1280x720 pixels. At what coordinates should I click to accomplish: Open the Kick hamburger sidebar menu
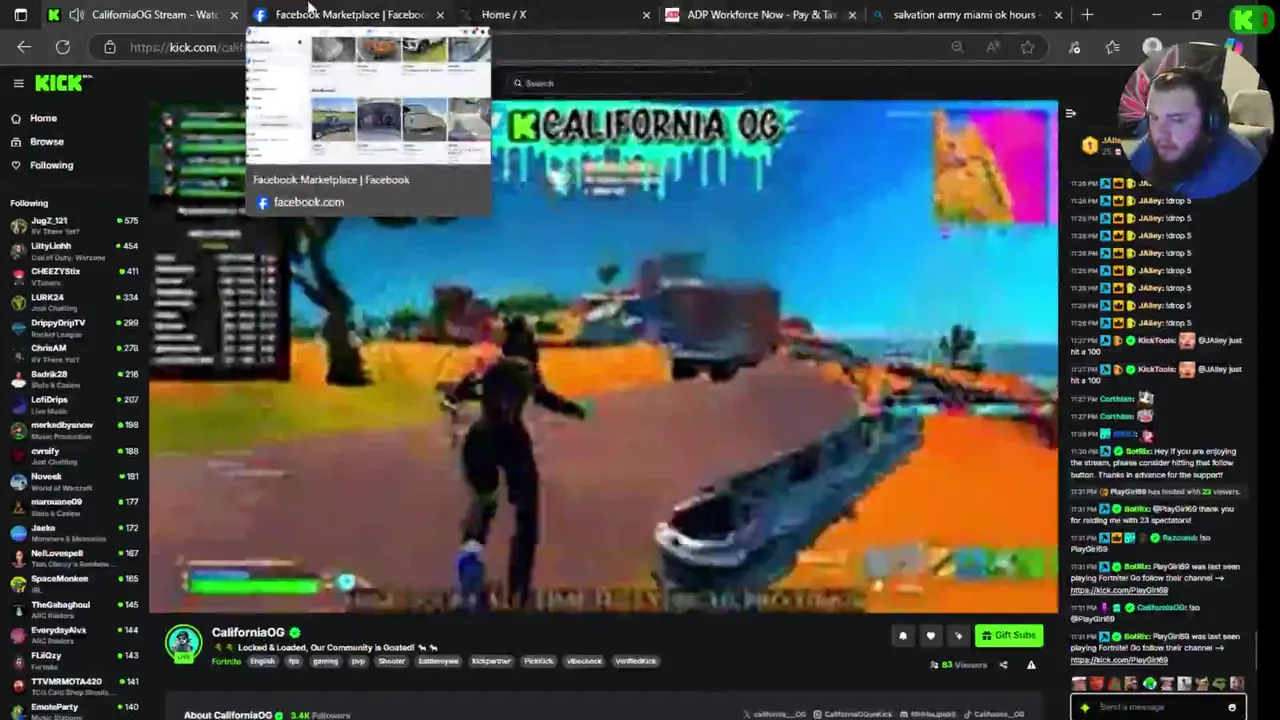point(18,83)
